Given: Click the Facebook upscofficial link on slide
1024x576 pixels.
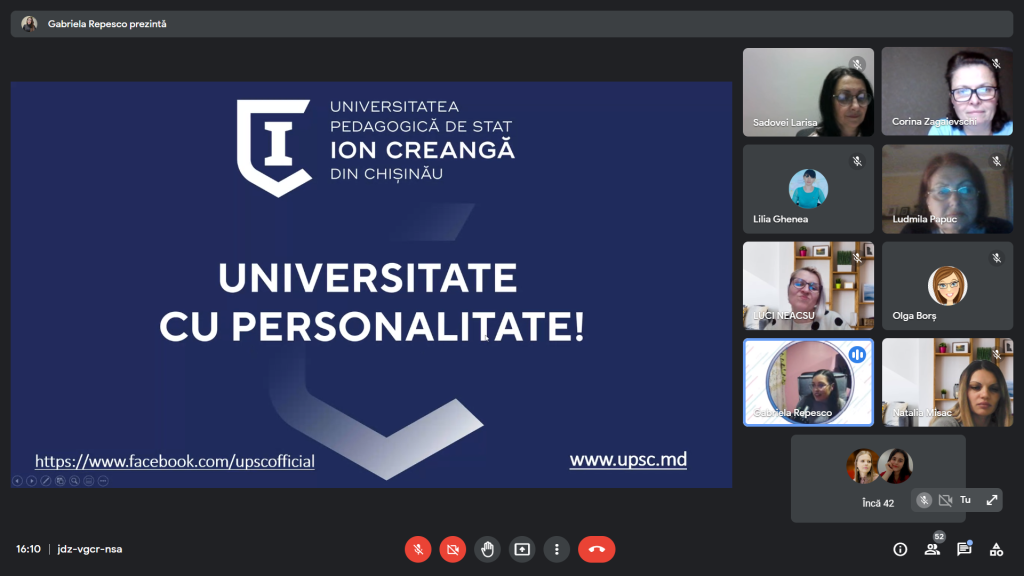Looking at the screenshot, I should pos(175,461).
